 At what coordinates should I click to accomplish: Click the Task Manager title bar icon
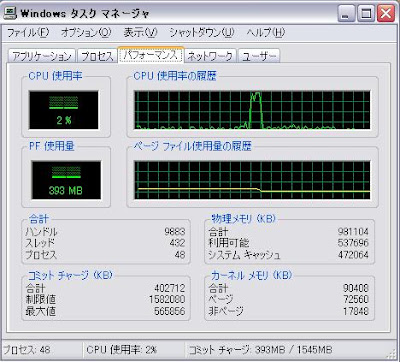(x=11, y=14)
